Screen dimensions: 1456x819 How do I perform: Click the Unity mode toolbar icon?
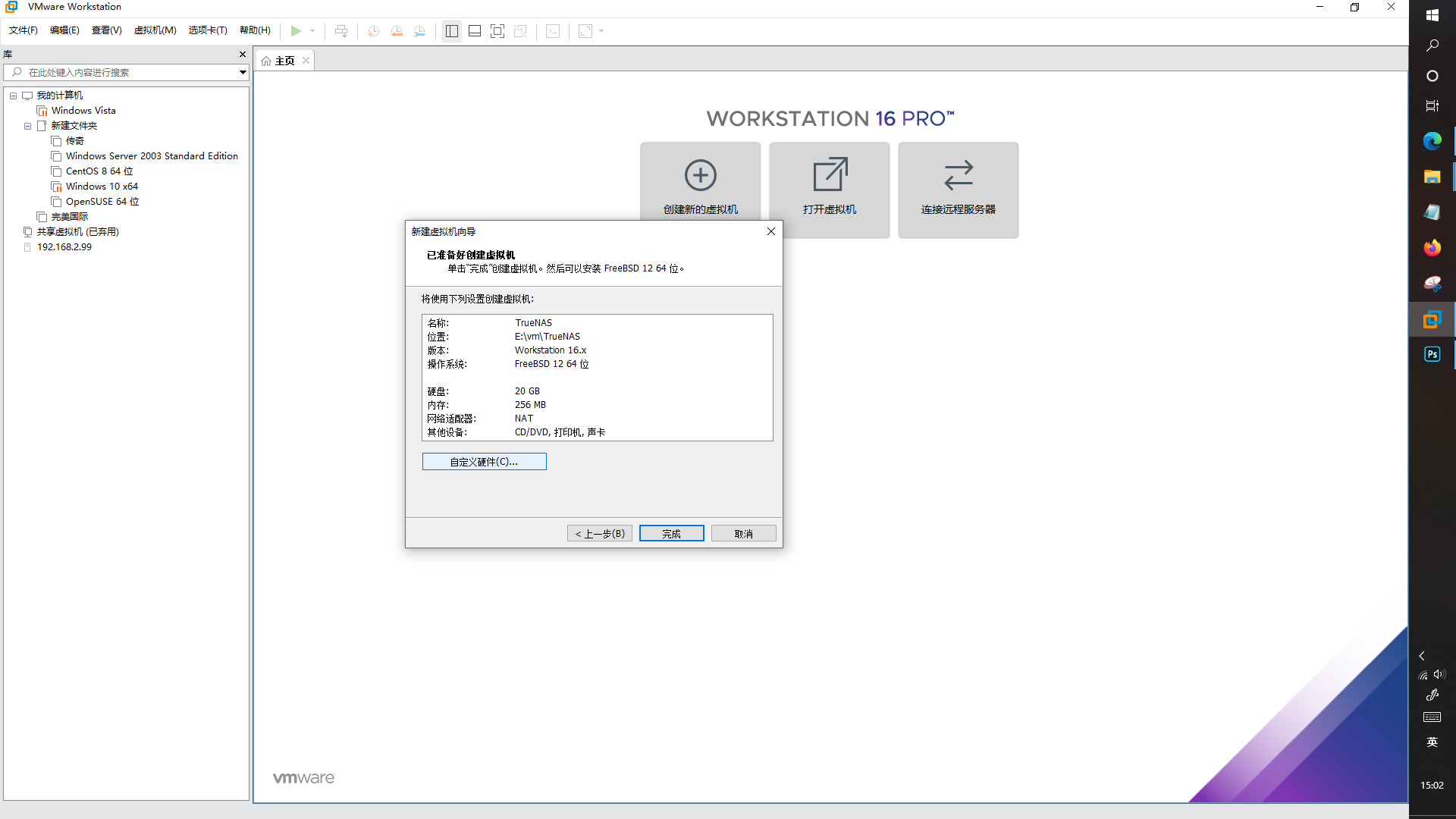tap(520, 31)
